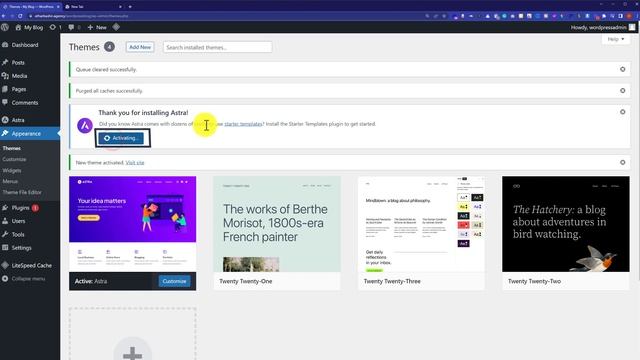Click the LiteSpeed diamond icon in admin bar

[x=116, y=27]
